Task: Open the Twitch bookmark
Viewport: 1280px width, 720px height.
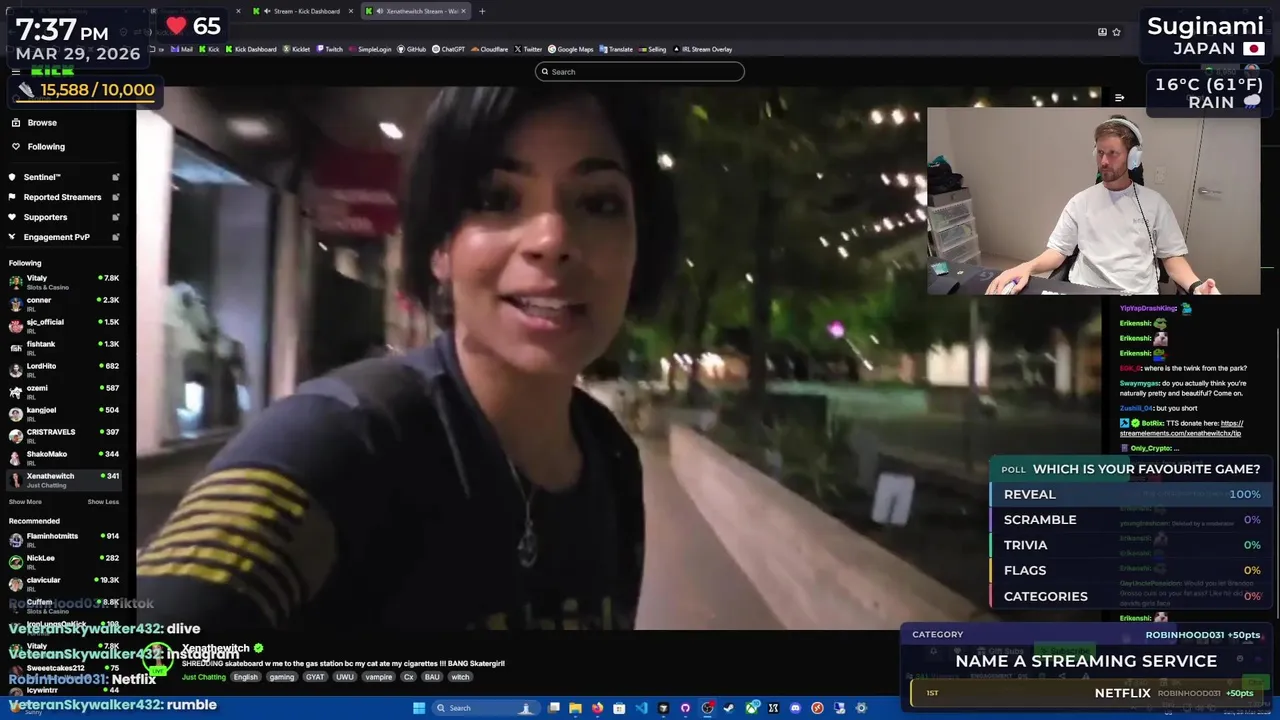Action: (329, 49)
